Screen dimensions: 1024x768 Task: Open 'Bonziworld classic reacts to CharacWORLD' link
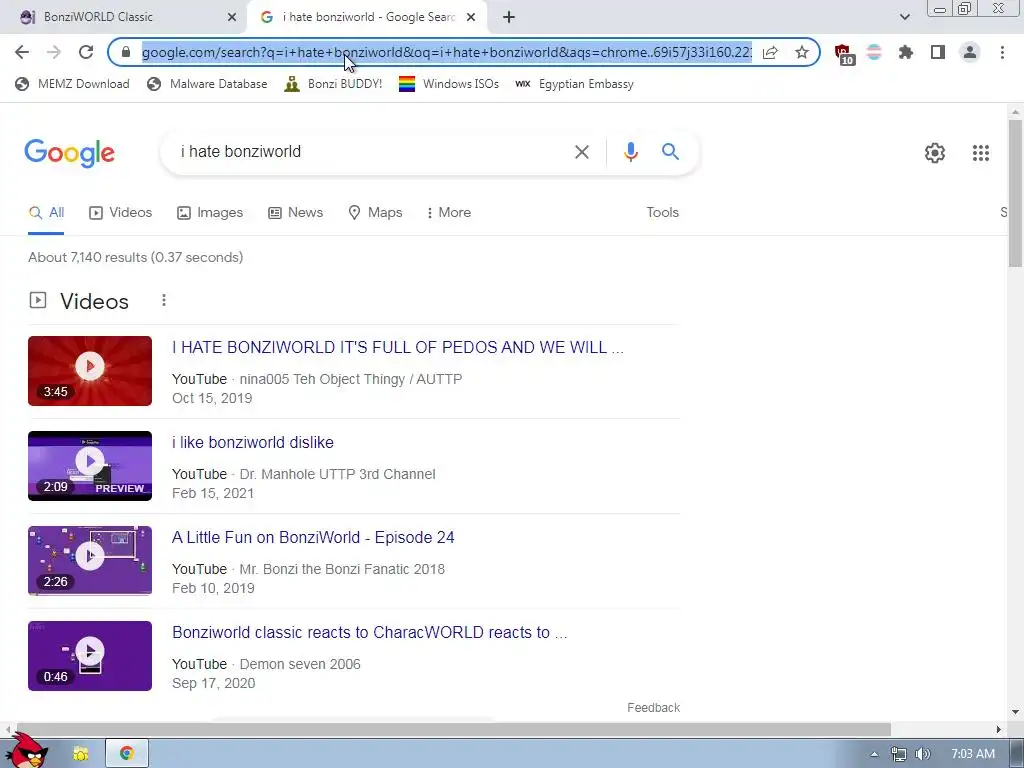(x=370, y=633)
